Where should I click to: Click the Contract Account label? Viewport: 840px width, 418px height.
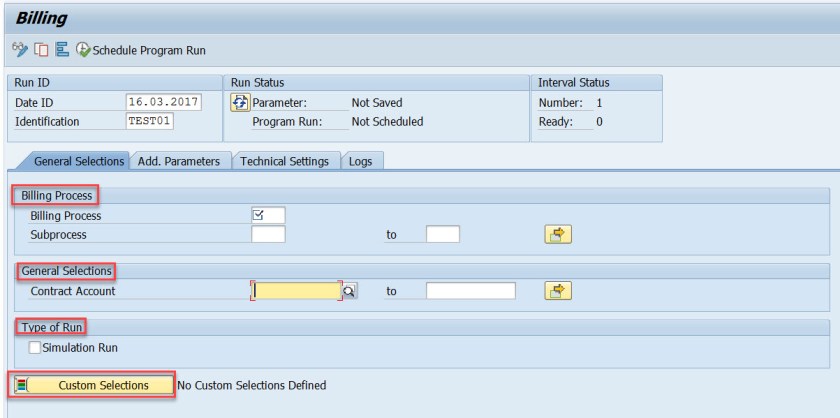[73, 291]
